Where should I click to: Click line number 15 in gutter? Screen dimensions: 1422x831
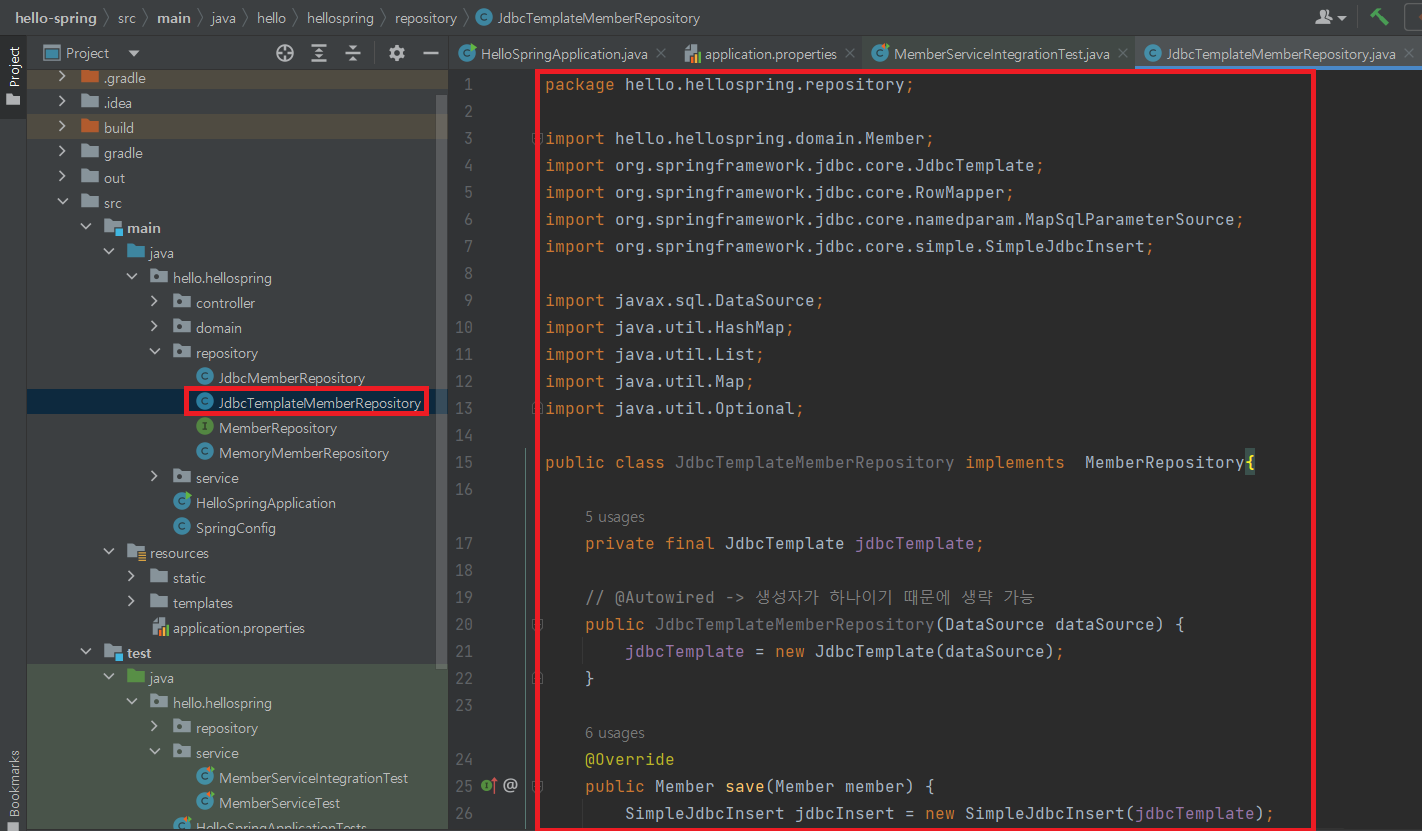coord(463,462)
